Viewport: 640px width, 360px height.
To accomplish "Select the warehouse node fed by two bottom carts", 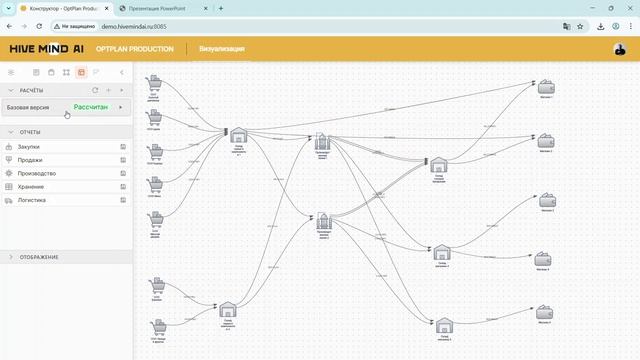I will pyautogui.click(x=228, y=310).
